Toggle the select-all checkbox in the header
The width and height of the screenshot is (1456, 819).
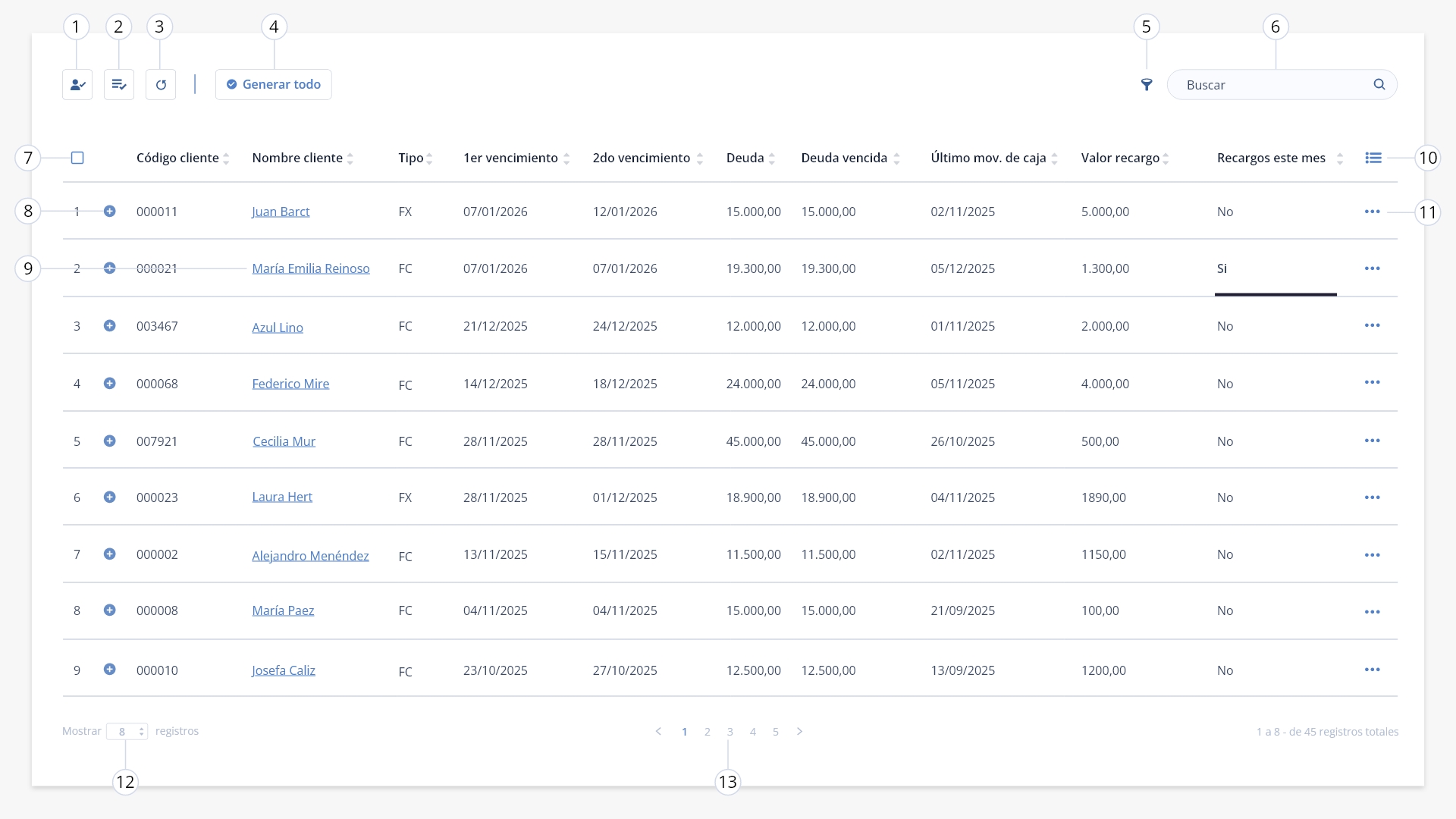pos(77,158)
